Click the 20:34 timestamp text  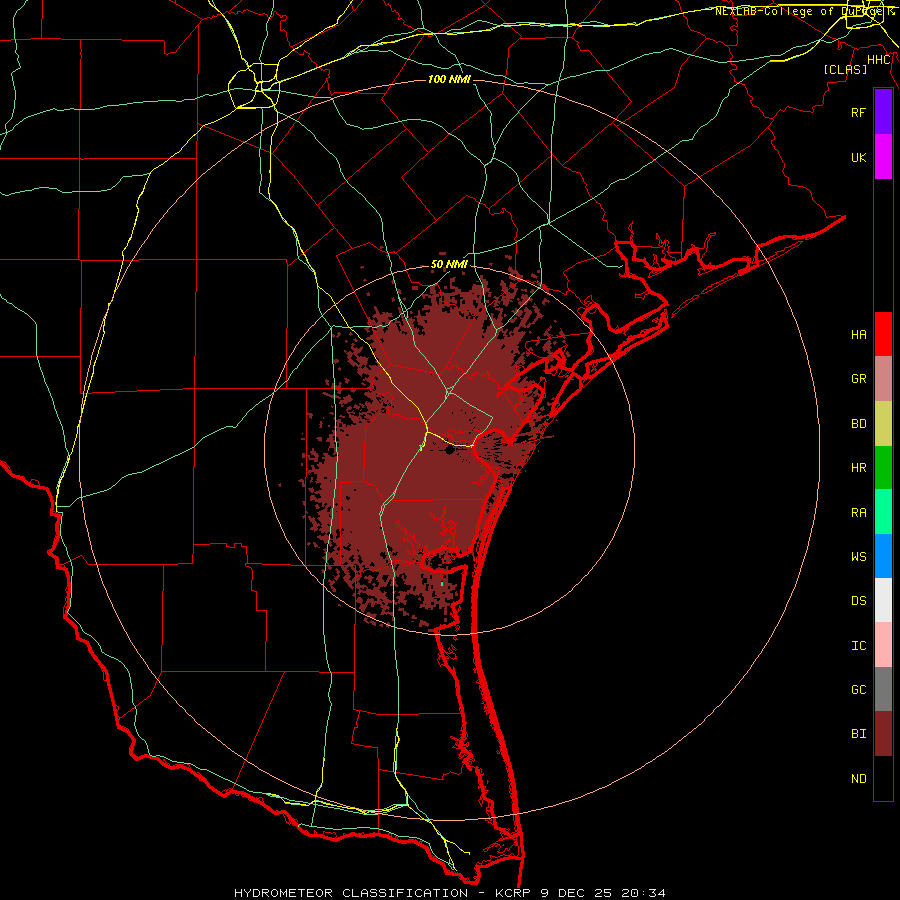pyautogui.click(x=645, y=893)
